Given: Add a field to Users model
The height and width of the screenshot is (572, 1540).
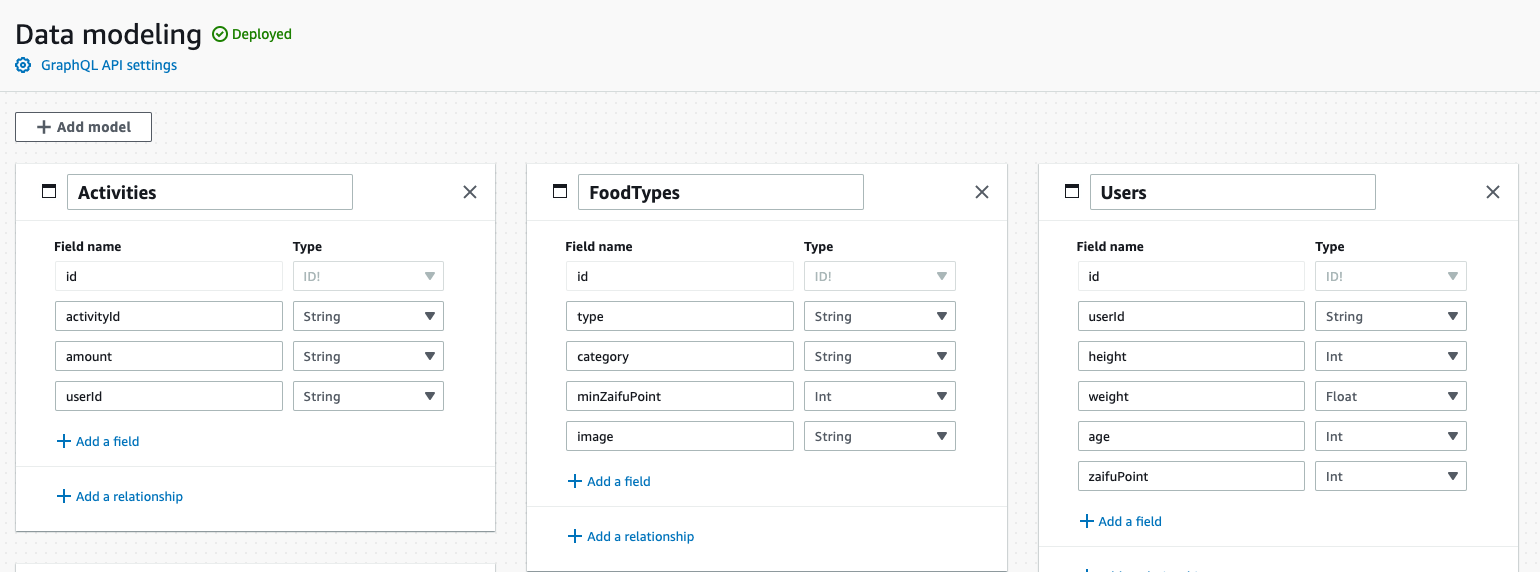Looking at the screenshot, I should (1120, 521).
